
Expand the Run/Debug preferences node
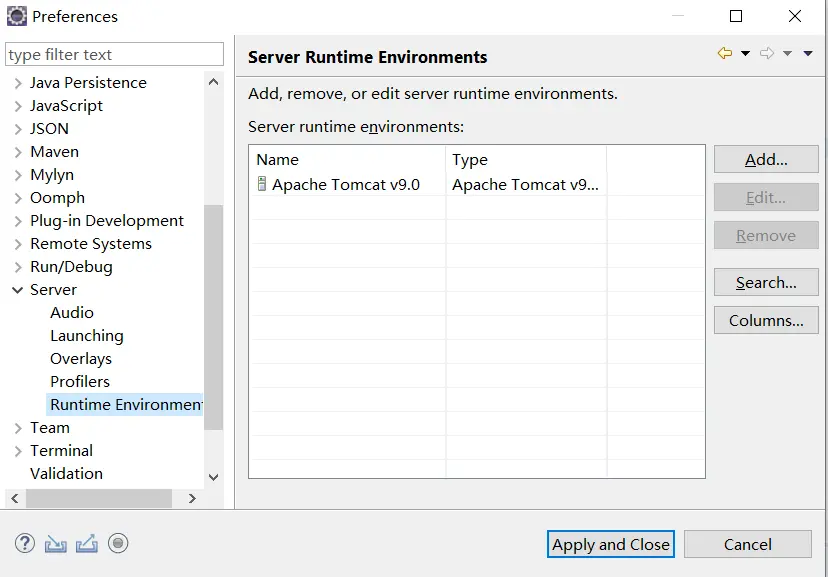point(17,267)
